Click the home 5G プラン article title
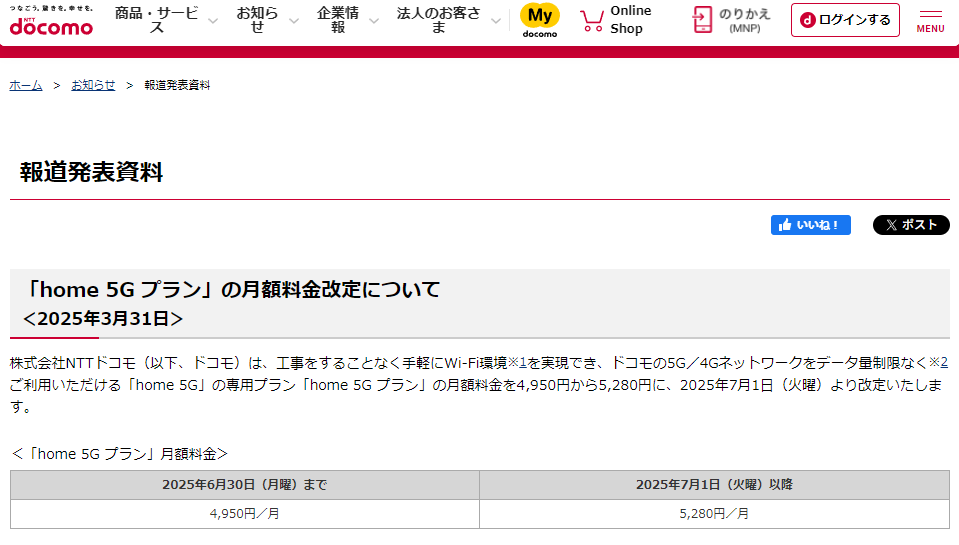Image resolution: width=959 pixels, height=545 pixels. click(231, 289)
